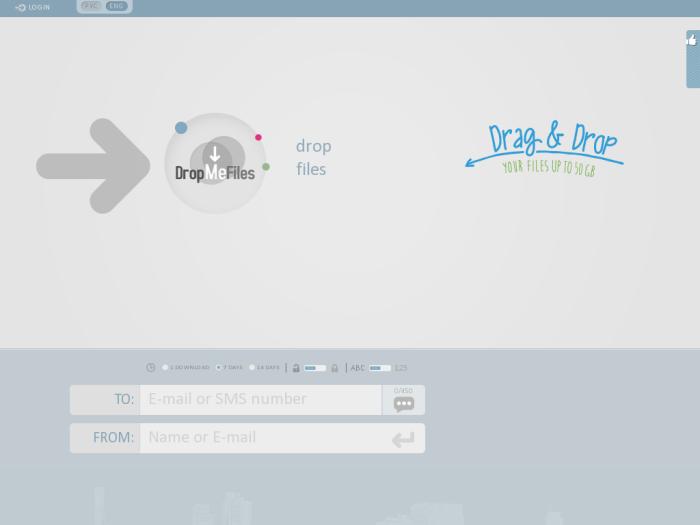Click the unlocked padlock icon
This screenshot has width=700, height=525.
click(x=296, y=368)
